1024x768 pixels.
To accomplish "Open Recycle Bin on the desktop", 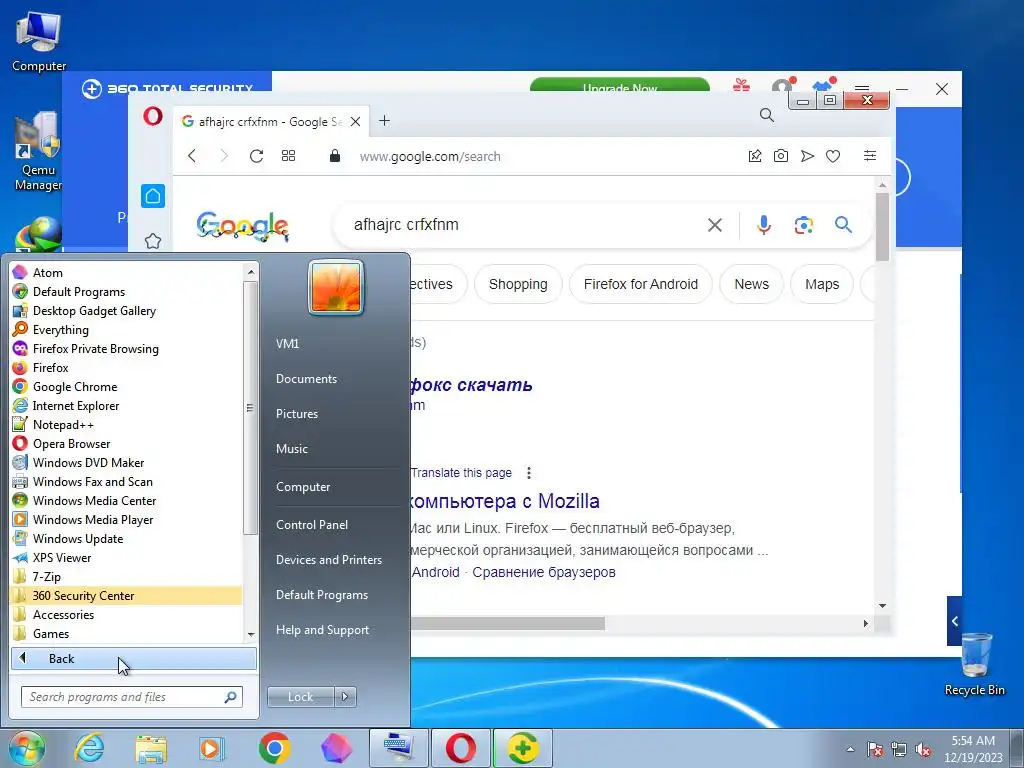I will (x=974, y=664).
